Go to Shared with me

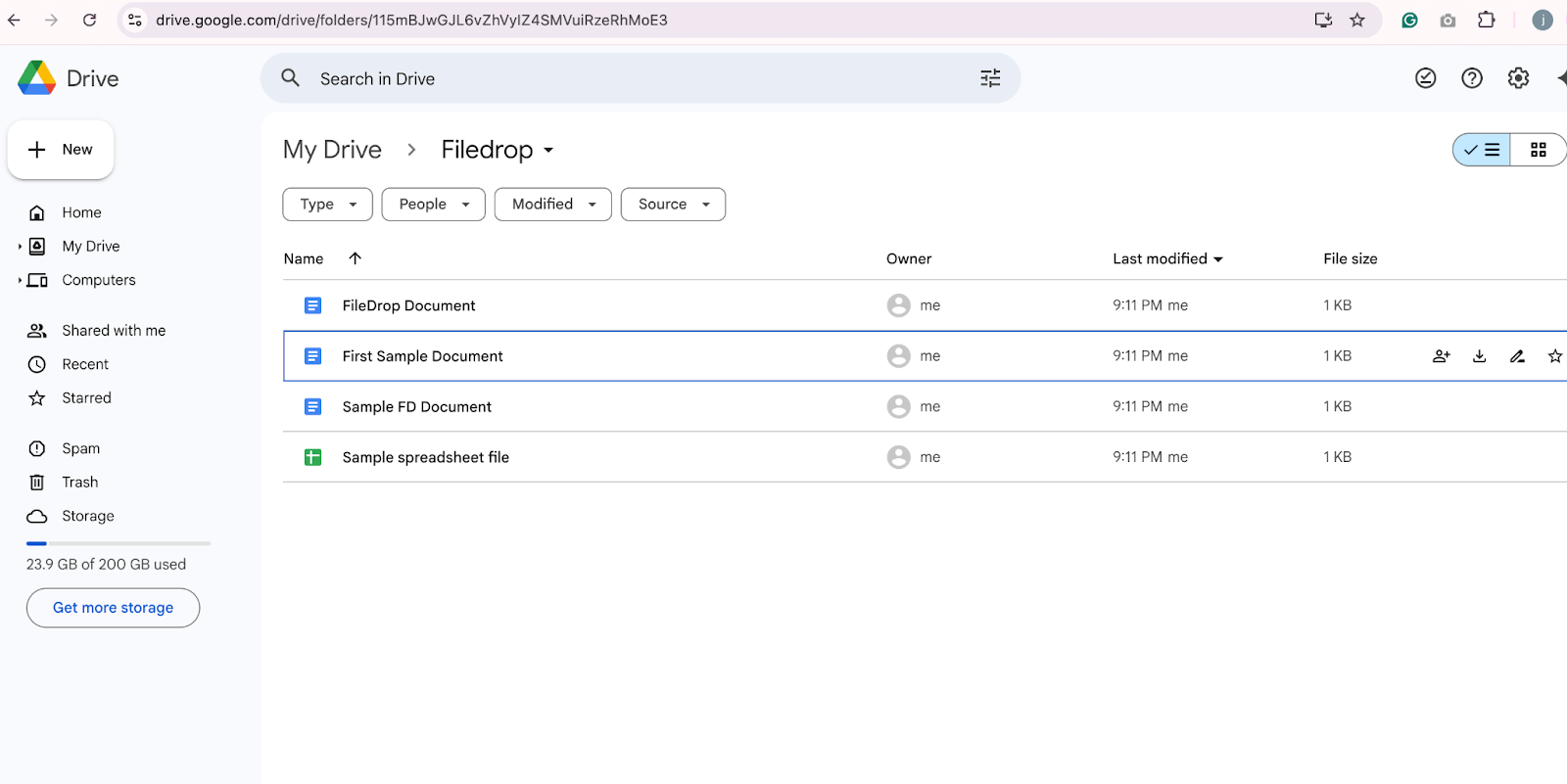click(114, 331)
